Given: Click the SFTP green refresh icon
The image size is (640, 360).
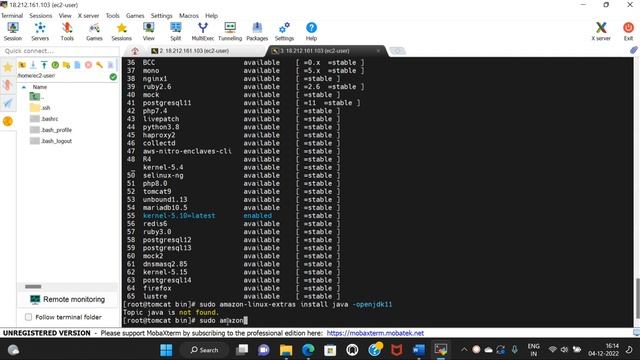Looking at the screenshot, I should pyautogui.click(x=55, y=65).
